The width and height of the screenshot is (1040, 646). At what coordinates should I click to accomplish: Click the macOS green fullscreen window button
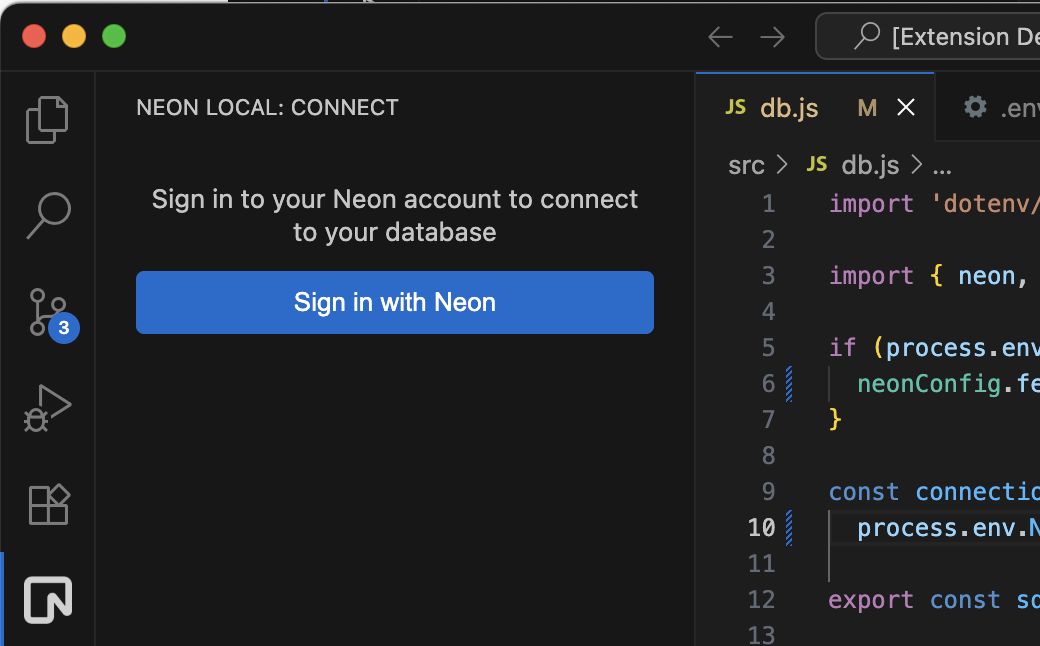point(114,36)
